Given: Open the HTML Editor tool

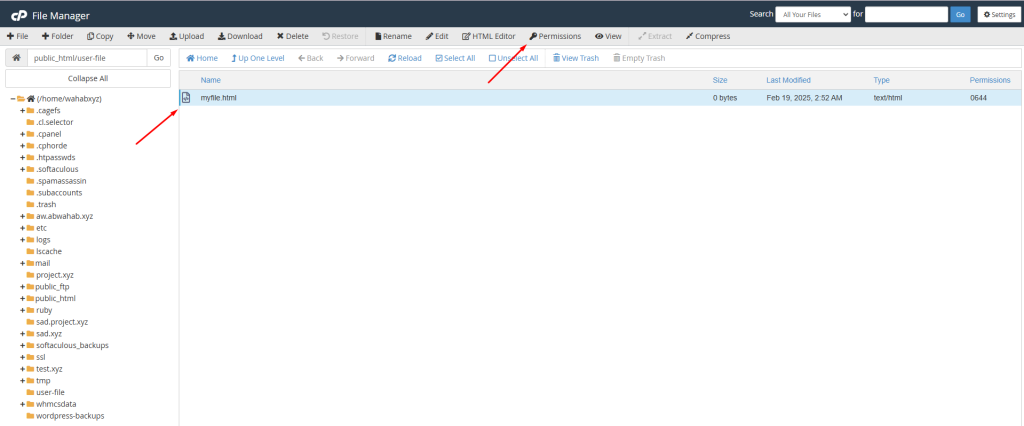Looking at the screenshot, I should pyautogui.click(x=488, y=36).
